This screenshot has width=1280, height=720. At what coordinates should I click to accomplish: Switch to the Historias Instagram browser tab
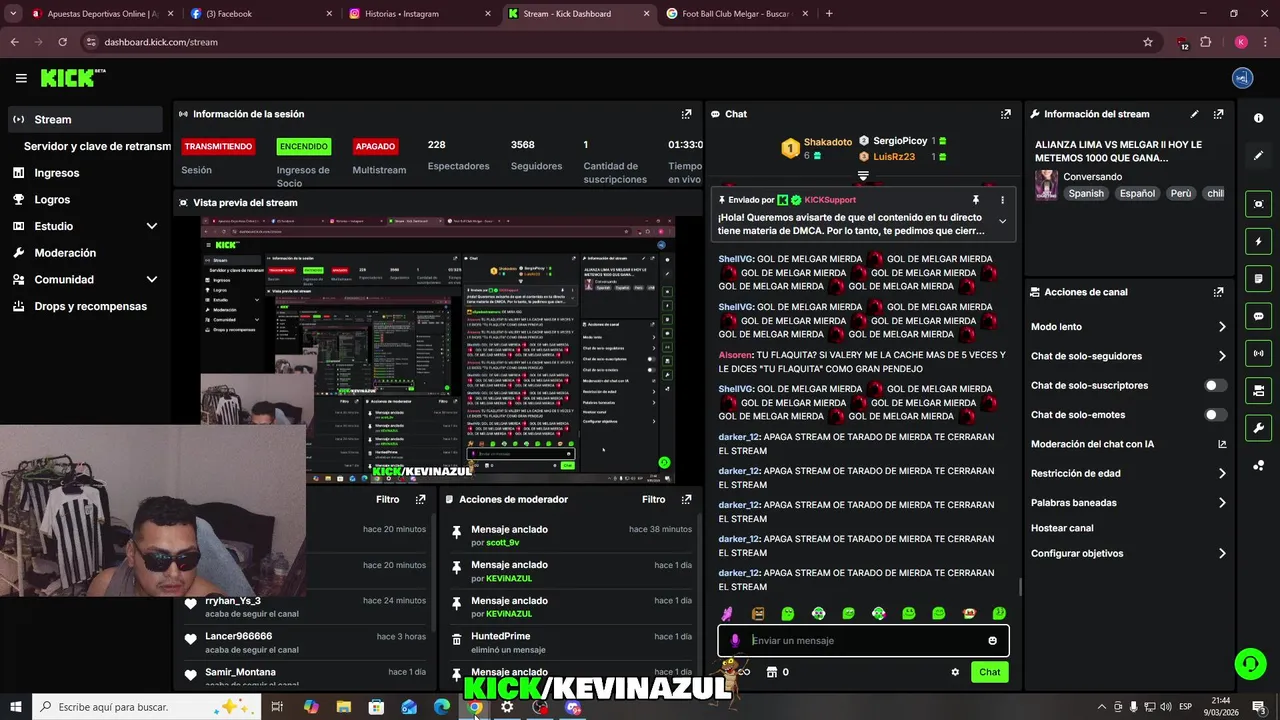point(419,14)
